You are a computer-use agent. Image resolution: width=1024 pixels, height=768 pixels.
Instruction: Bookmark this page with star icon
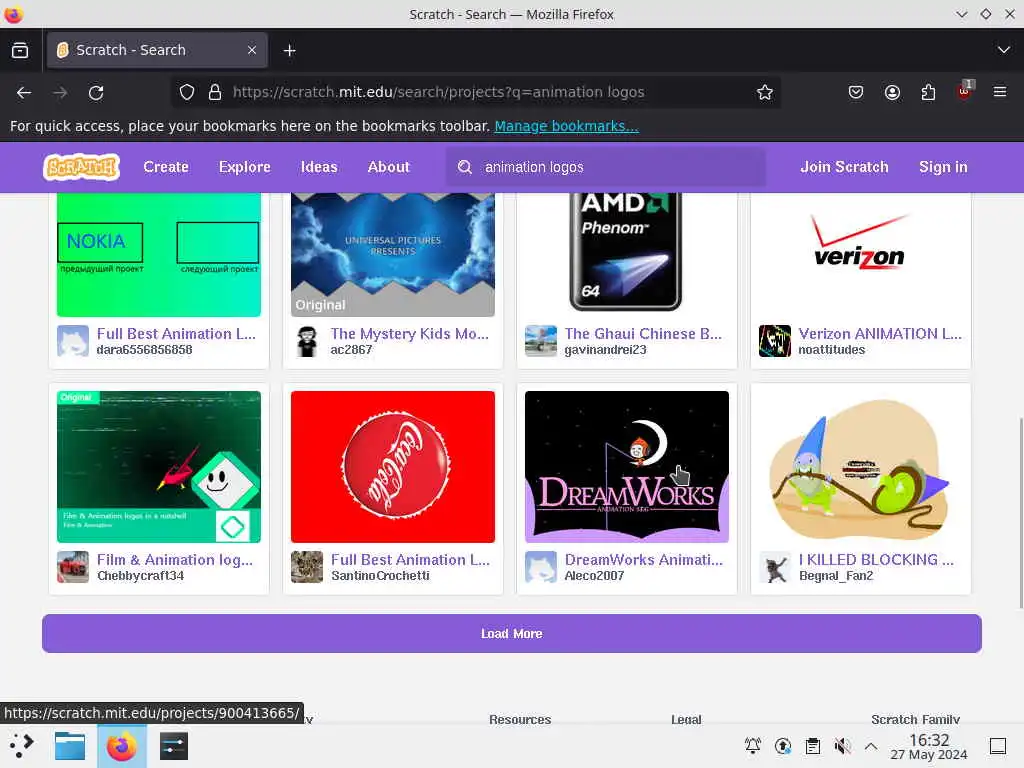(765, 93)
